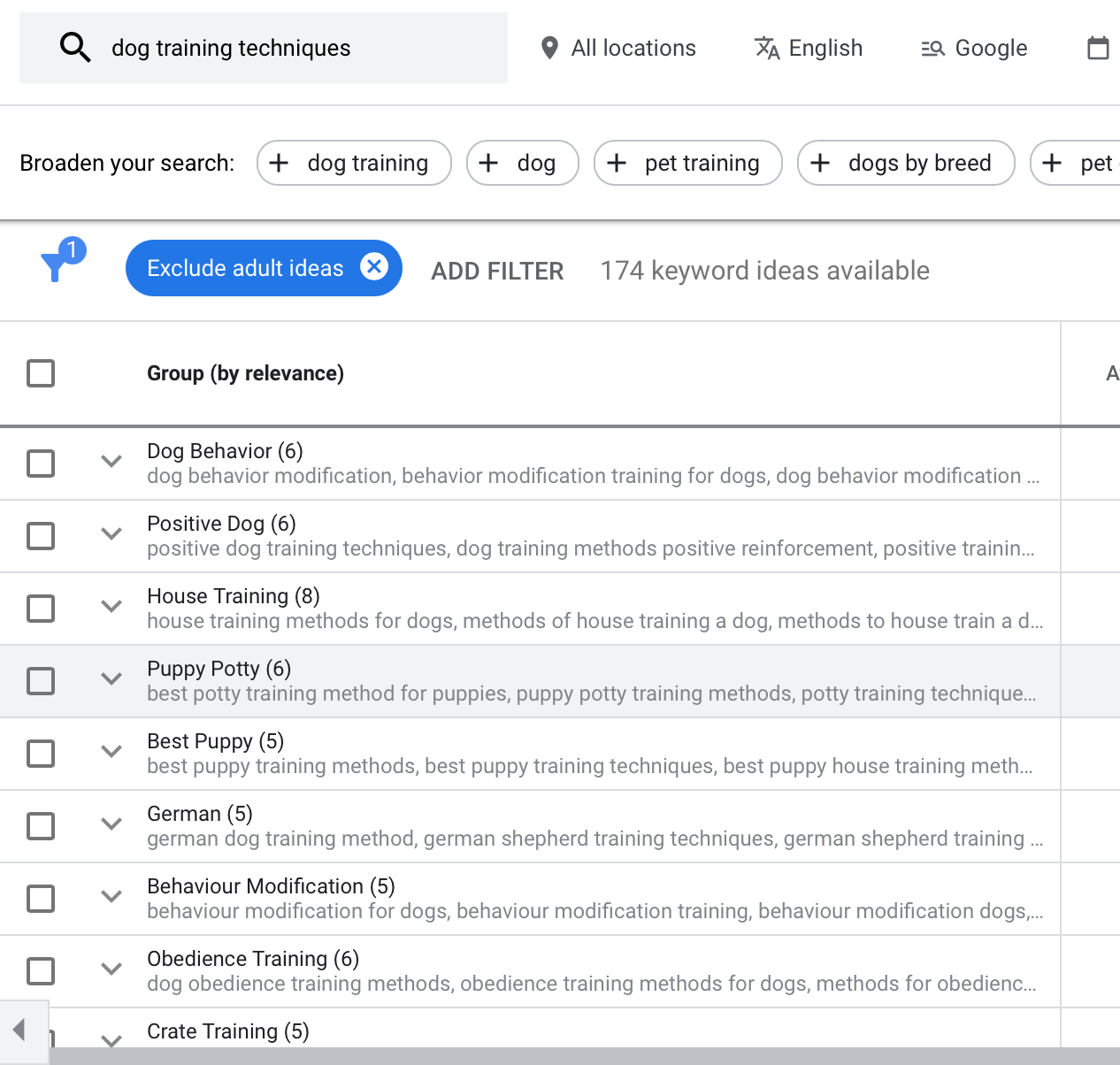Click the Crate Training (5) title
The width and height of the screenshot is (1120, 1065).
click(228, 1031)
